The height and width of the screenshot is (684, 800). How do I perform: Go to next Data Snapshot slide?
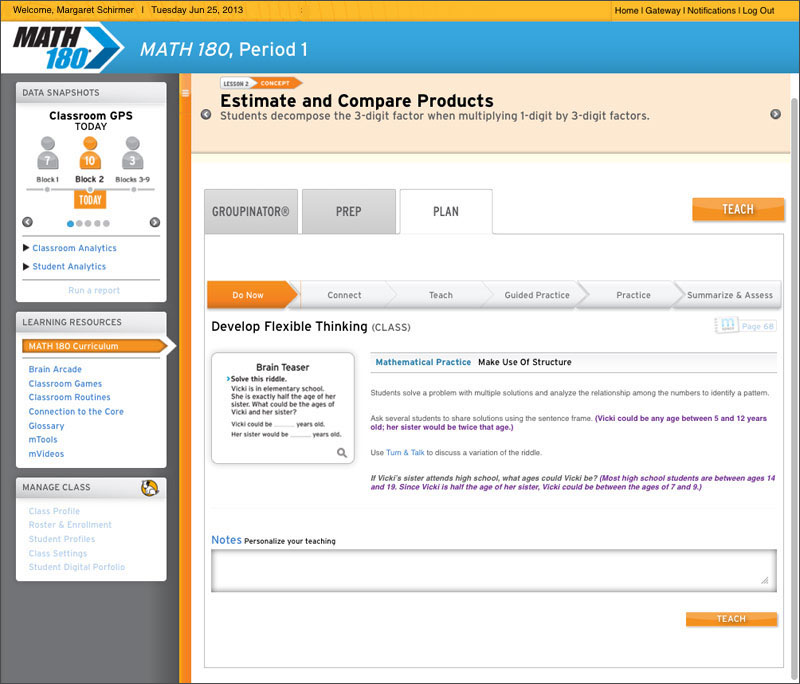click(x=155, y=222)
